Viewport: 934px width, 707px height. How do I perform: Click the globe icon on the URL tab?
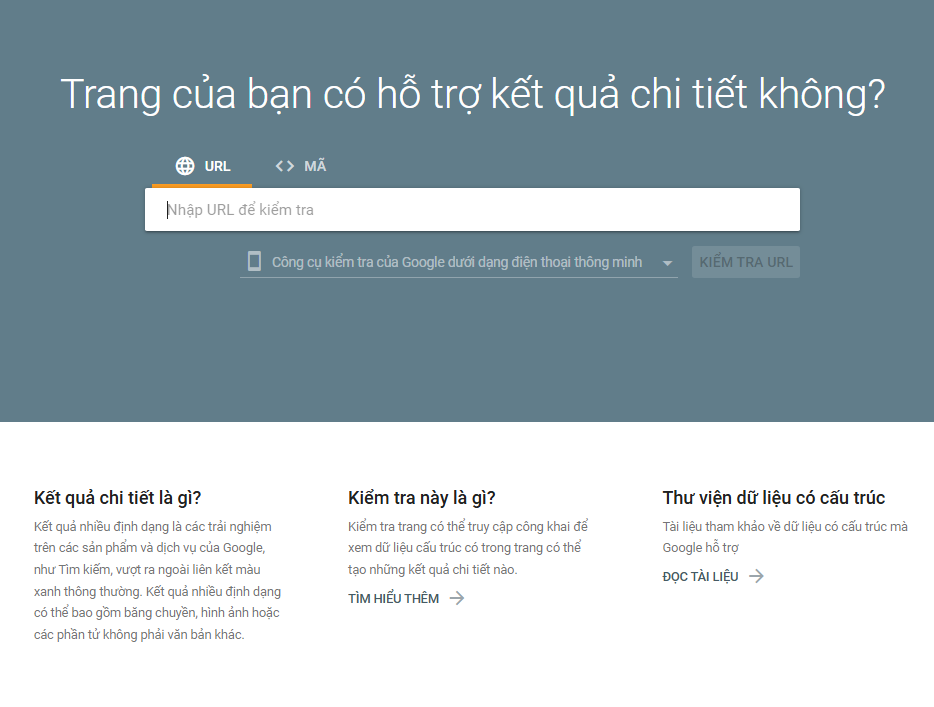pyautogui.click(x=185, y=166)
